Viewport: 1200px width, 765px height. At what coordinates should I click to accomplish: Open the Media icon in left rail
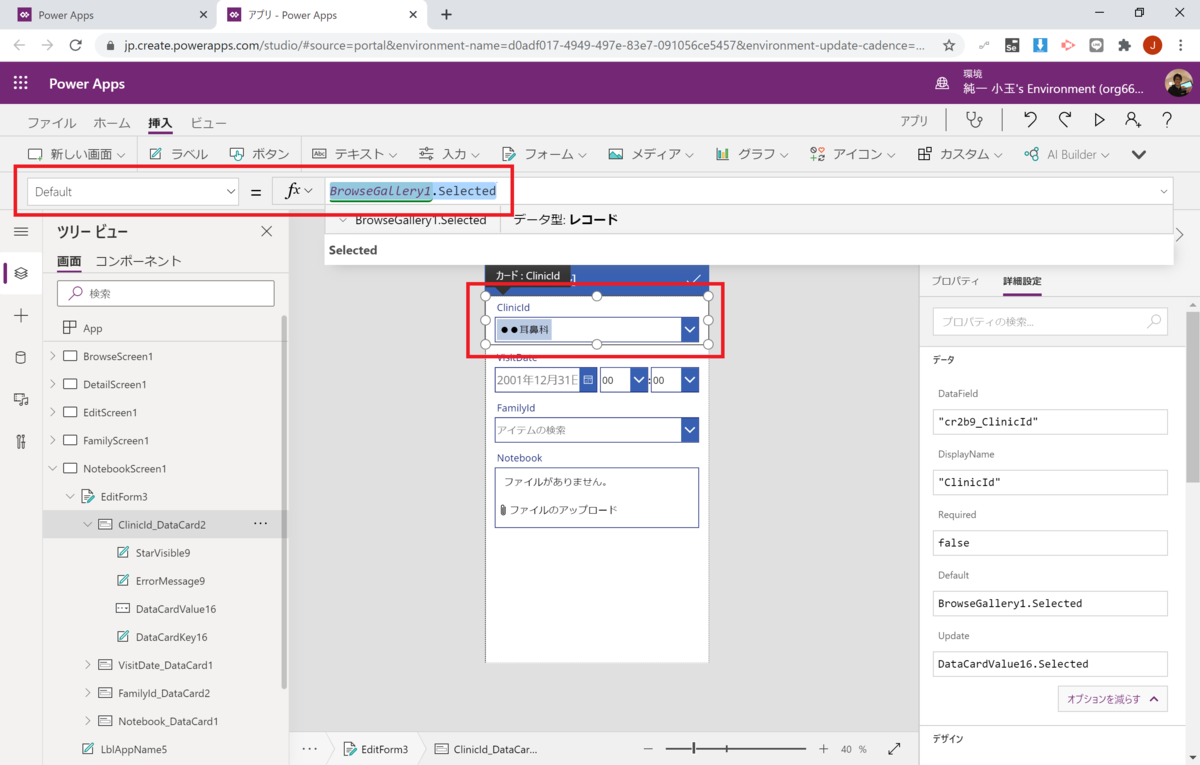21,400
